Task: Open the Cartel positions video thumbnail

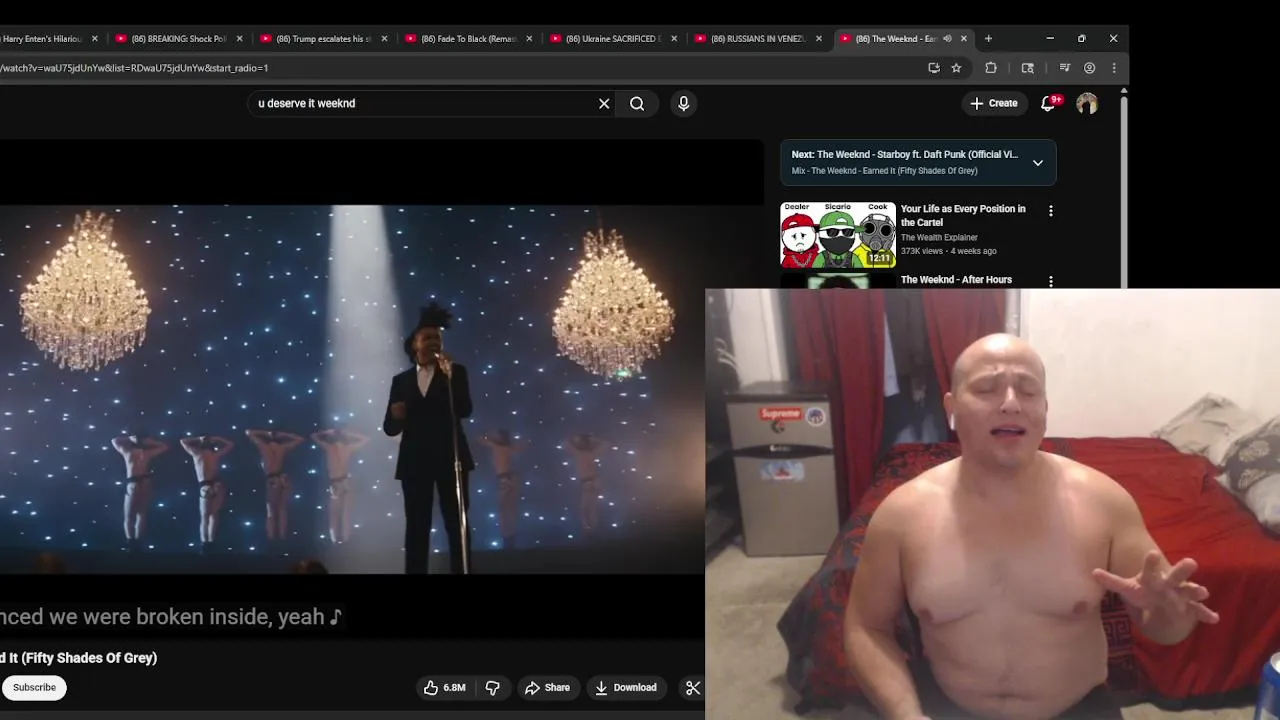Action: [838, 235]
